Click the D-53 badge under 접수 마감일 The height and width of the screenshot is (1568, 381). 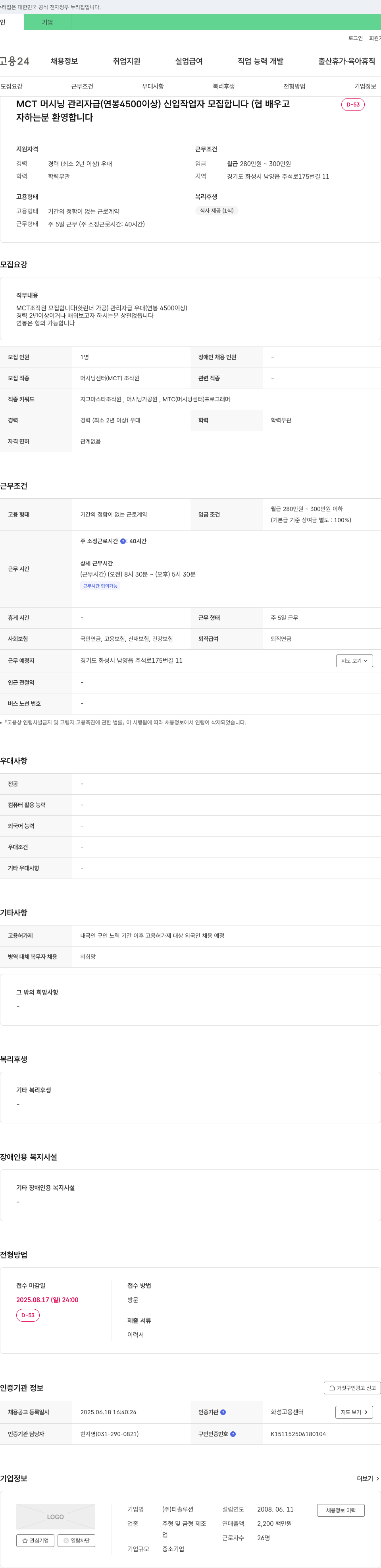(28, 1315)
